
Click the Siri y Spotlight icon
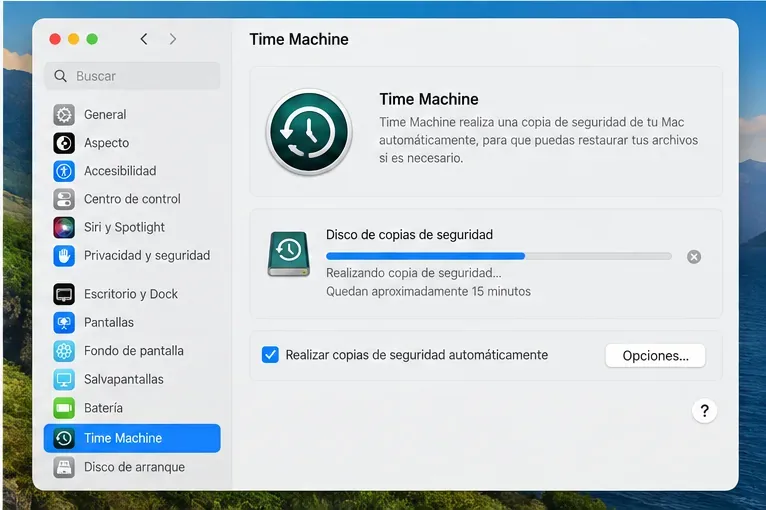(64, 228)
